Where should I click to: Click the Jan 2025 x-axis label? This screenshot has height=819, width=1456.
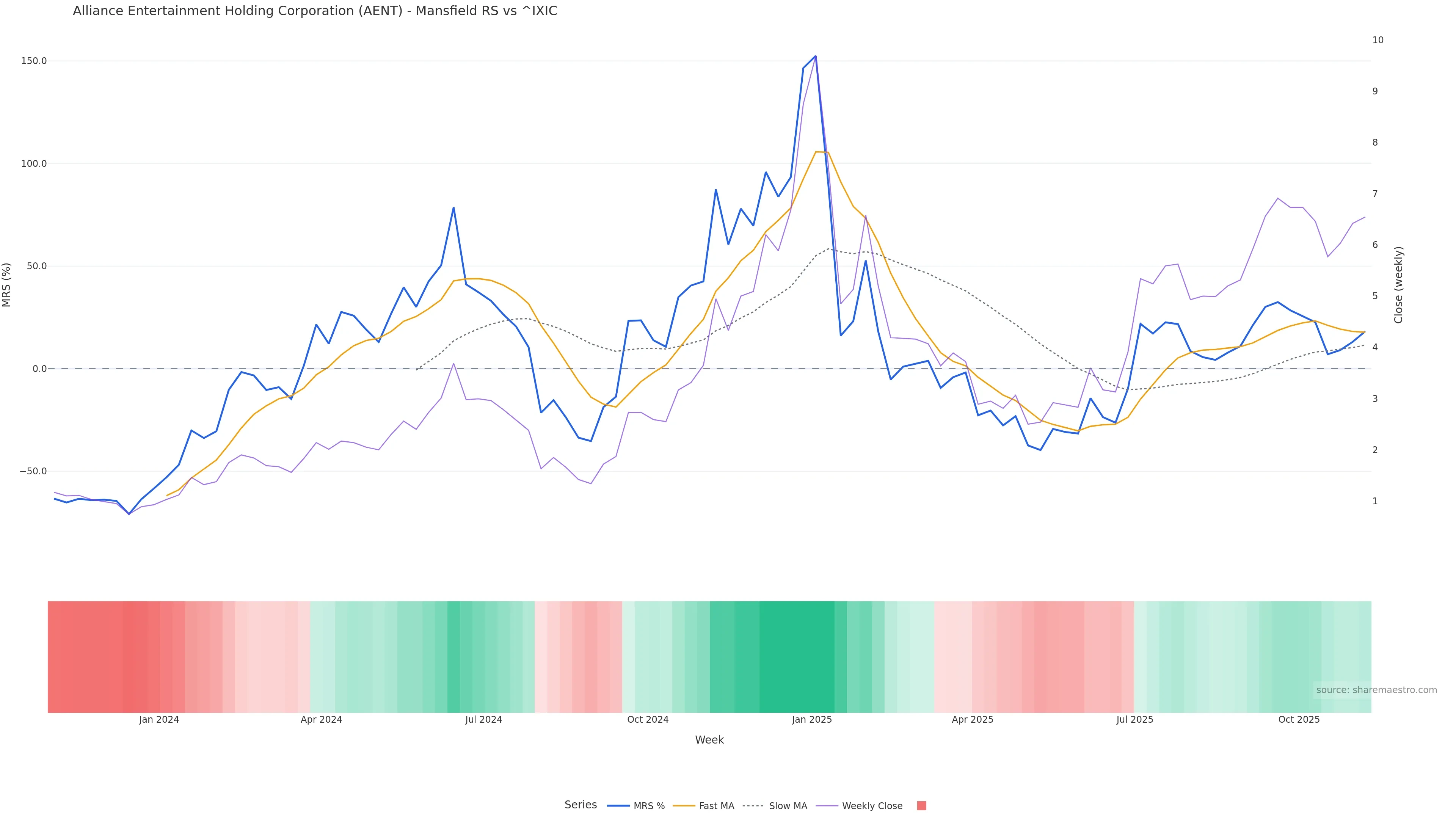[812, 720]
